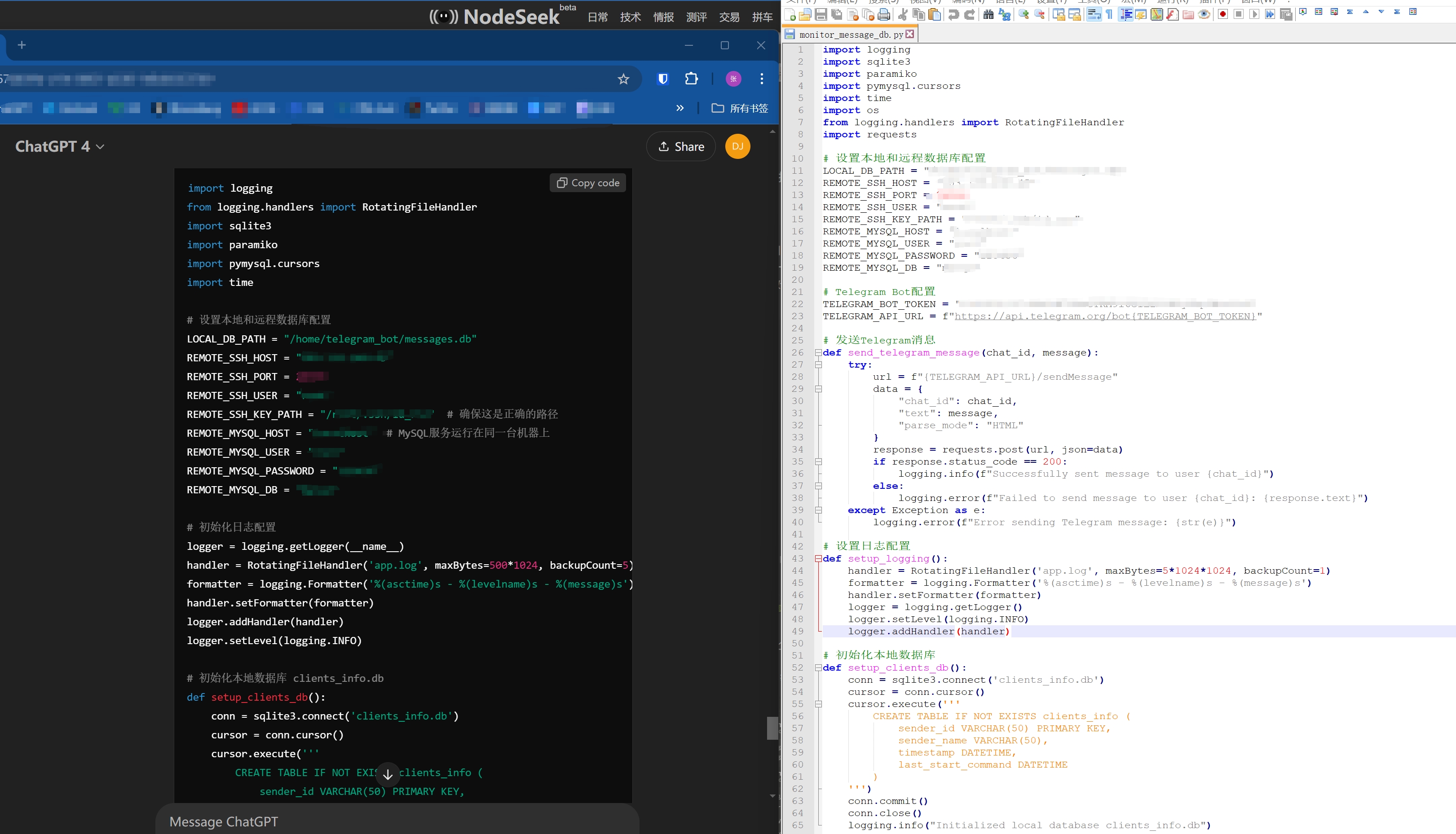The width and height of the screenshot is (1456, 834).
Task: Open the 测评 tab on NodeSeek
Action: [696, 17]
